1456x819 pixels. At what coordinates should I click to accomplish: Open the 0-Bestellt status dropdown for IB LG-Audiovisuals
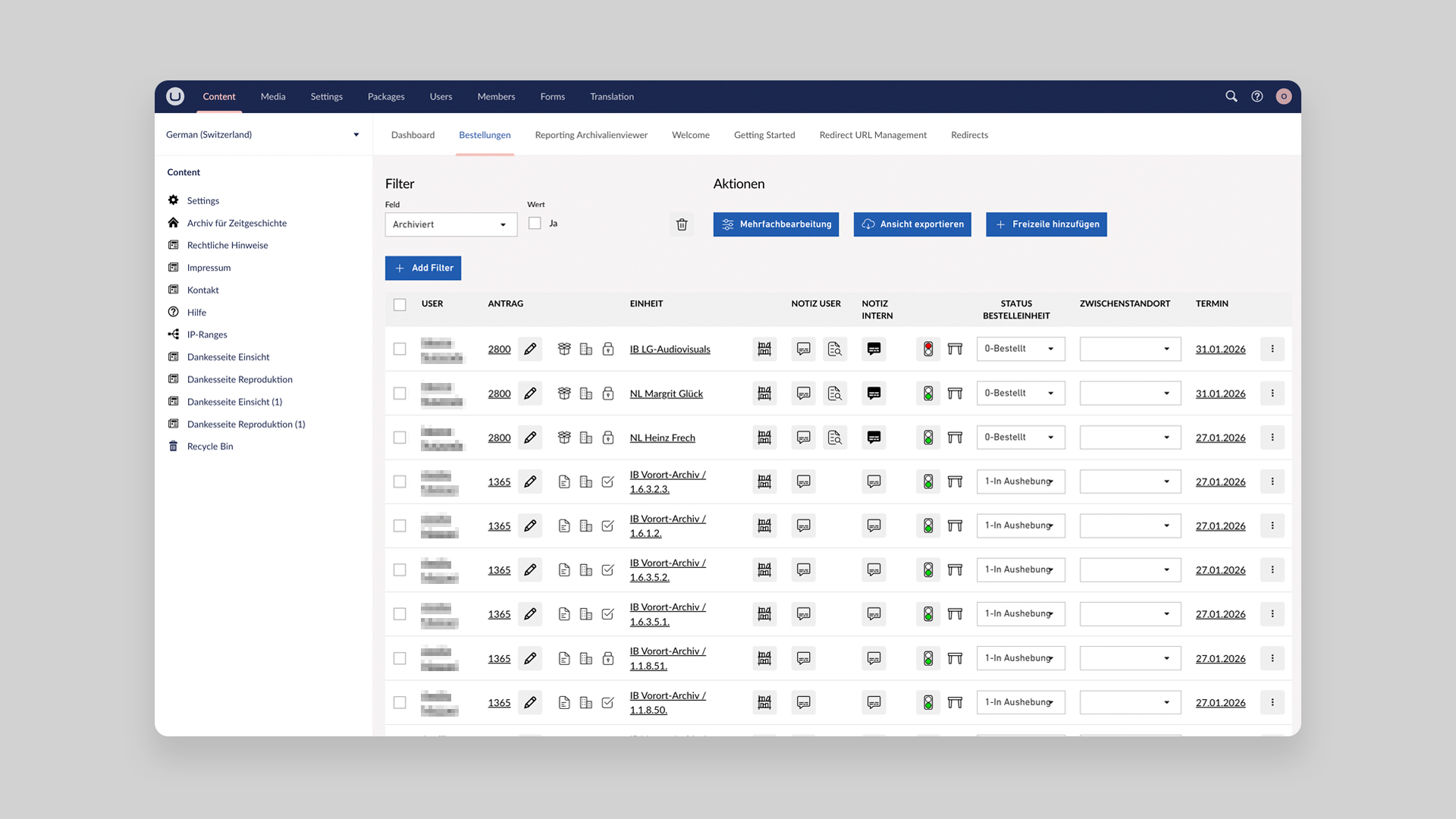pyautogui.click(x=1020, y=349)
